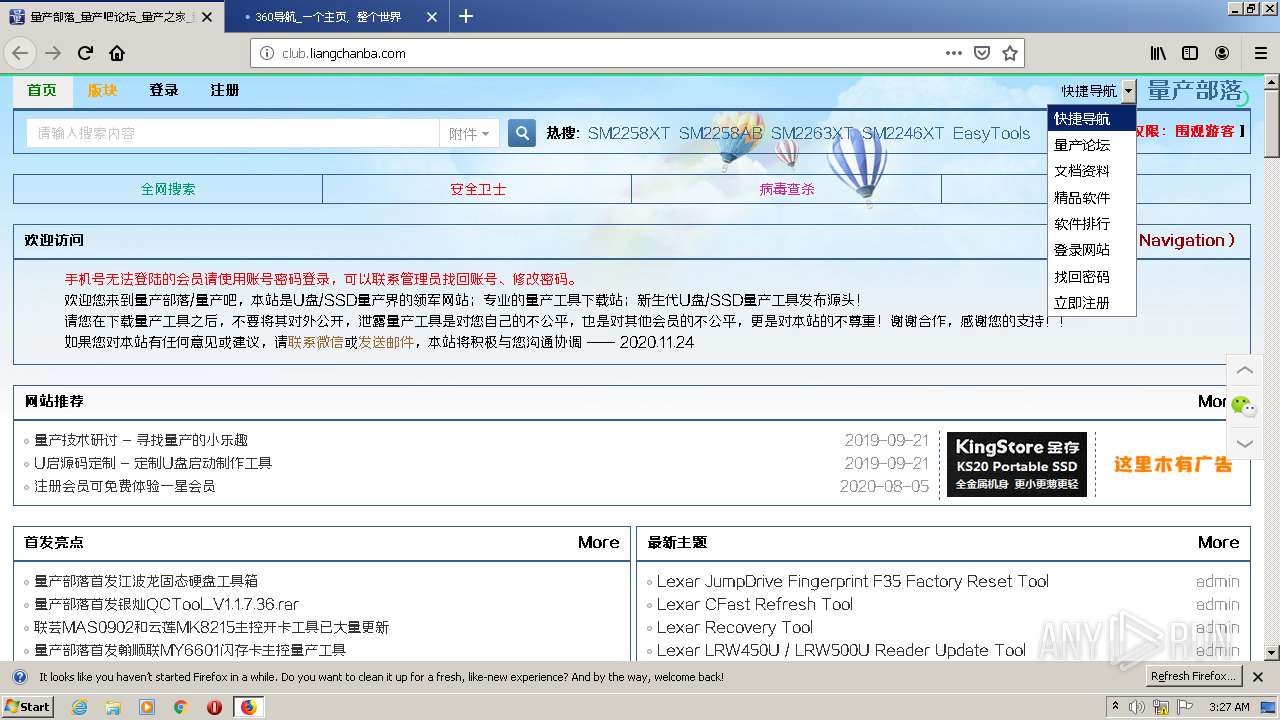Screen dimensions: 1280x720
Task: Search hot keyword EasyTools
Action: click(x=991, y=133)
